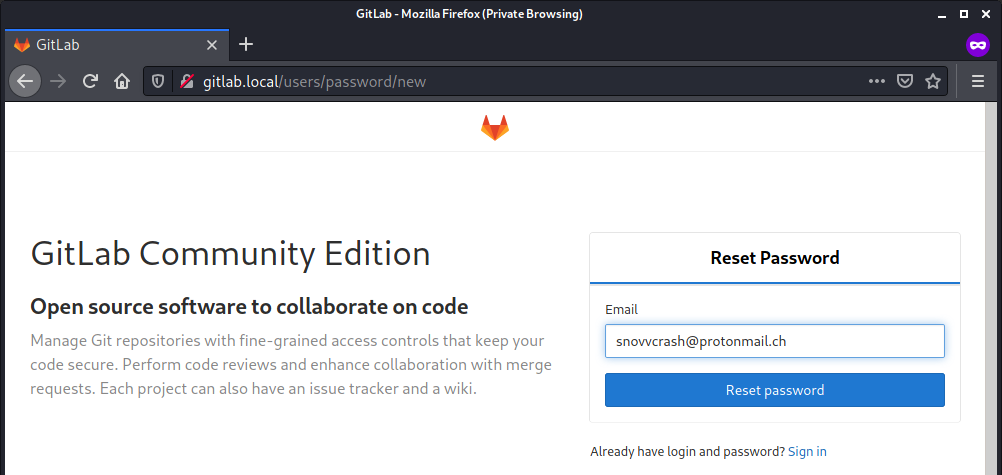This screenshot has height=475, width=1002.
Task: Click the GitLab Community Edition heading
Action: [x=230, y=254]
